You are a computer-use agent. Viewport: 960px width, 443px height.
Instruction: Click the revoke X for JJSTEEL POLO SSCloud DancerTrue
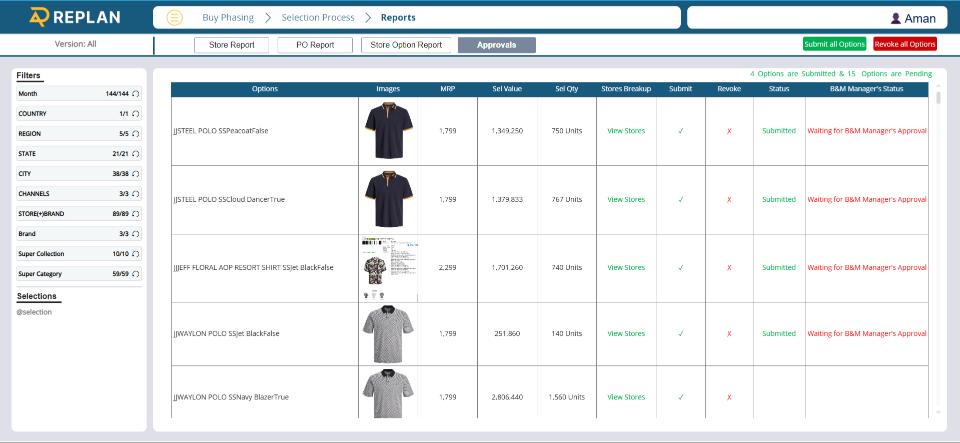point(729,200)
